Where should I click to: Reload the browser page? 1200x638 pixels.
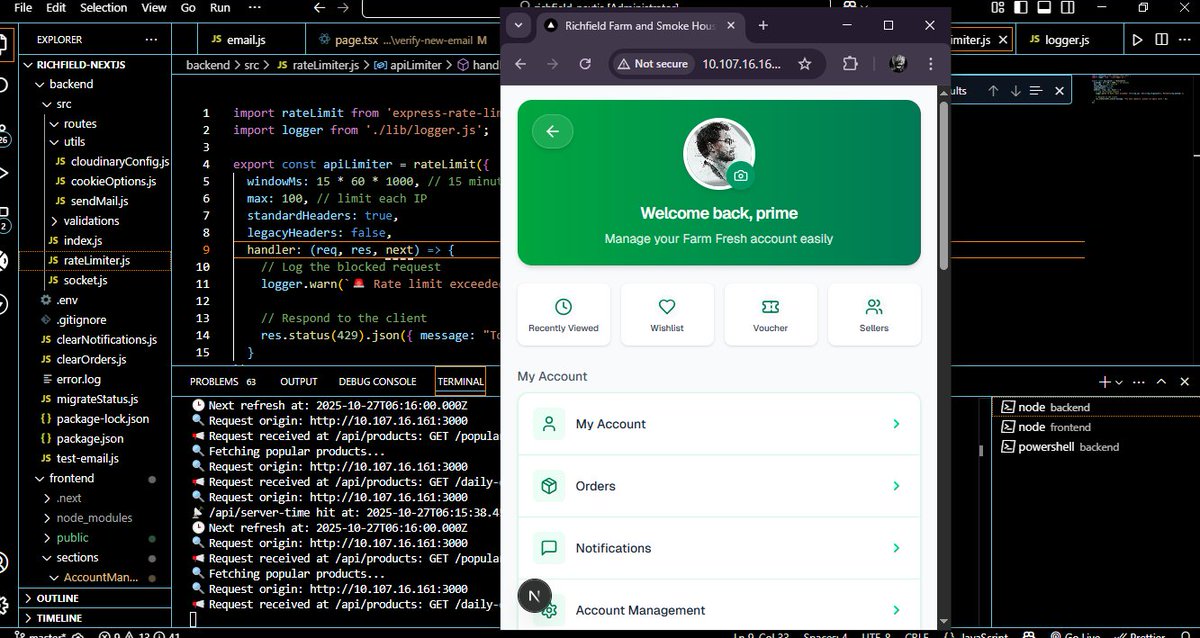coord(585,64)
